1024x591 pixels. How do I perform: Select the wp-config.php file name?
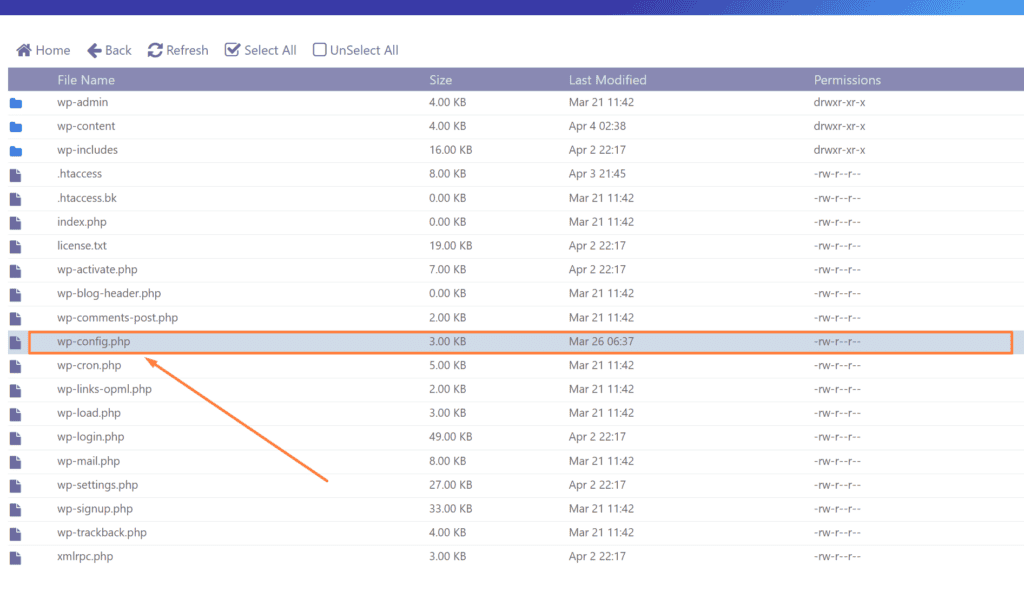coord(93,342)
